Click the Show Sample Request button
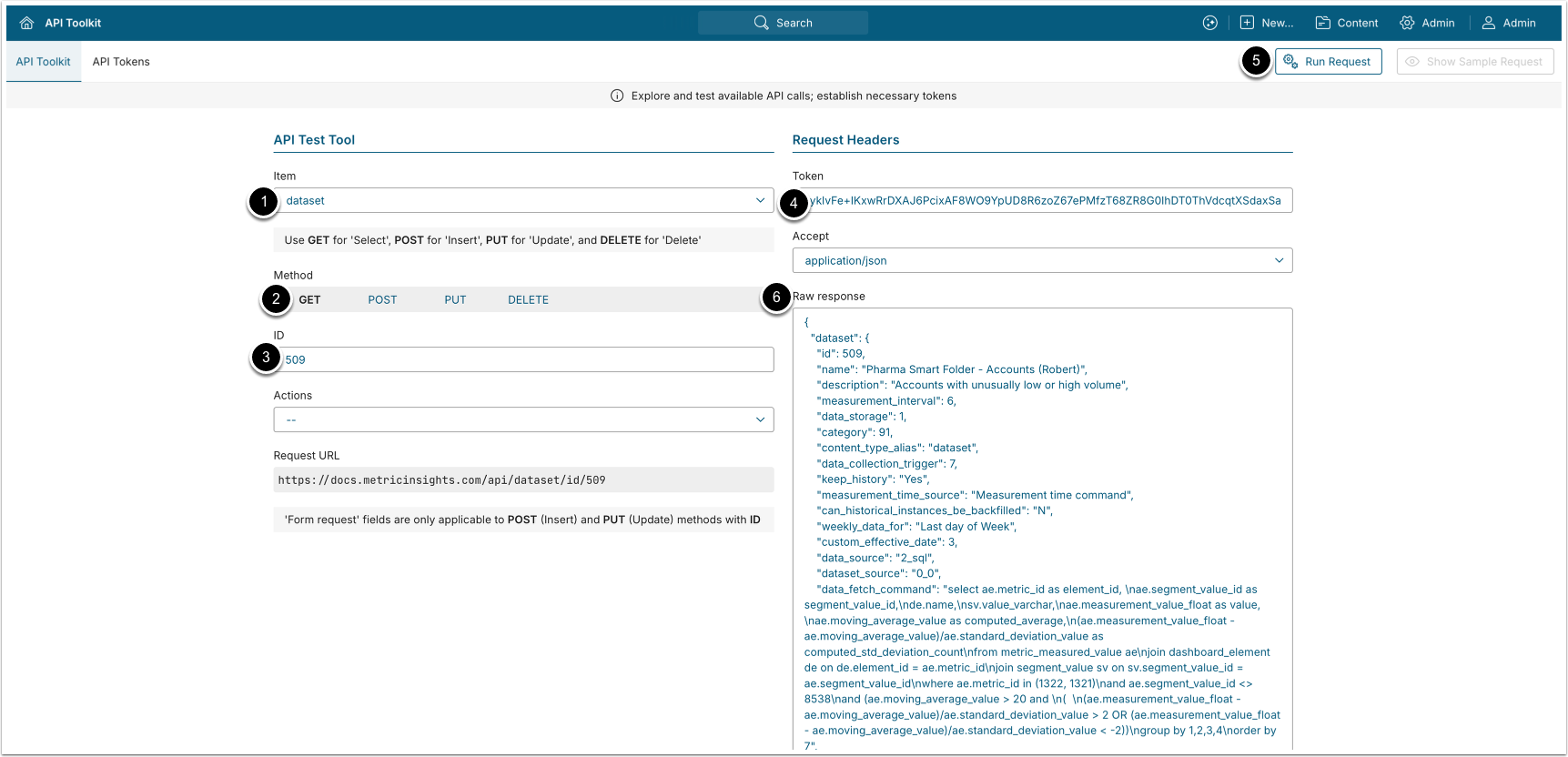 (1474, 62)
